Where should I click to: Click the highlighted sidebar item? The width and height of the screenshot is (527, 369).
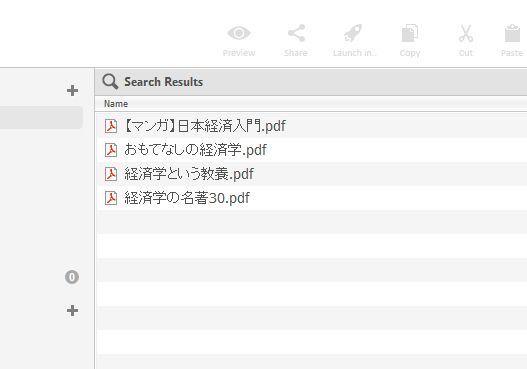pos(41,118)
